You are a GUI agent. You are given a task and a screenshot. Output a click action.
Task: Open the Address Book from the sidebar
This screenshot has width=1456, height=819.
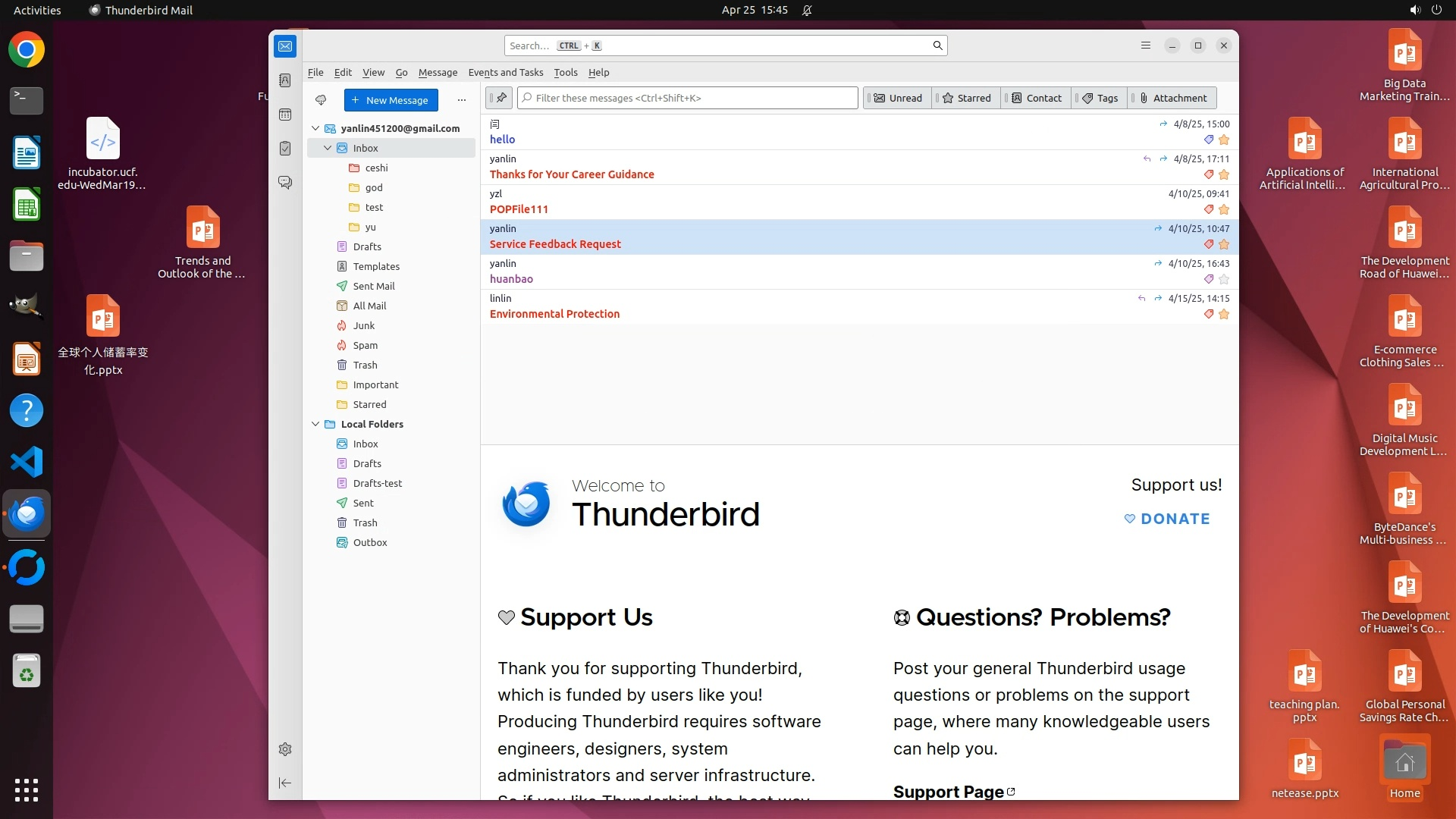coord(285,80)
